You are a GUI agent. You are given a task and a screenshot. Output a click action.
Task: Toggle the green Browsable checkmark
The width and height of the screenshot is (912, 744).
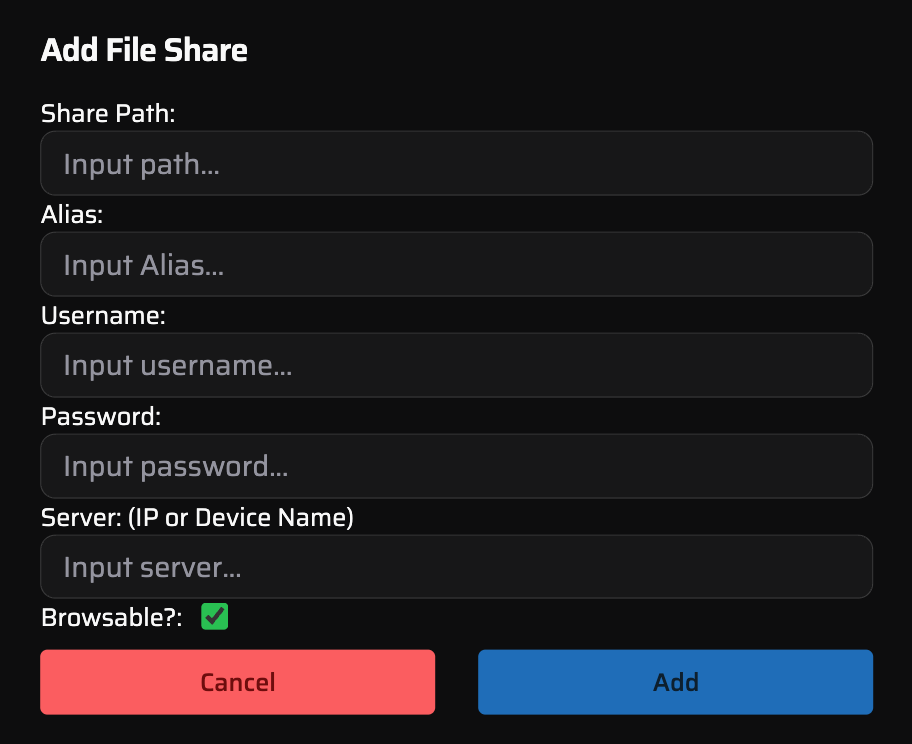point(214,617)
